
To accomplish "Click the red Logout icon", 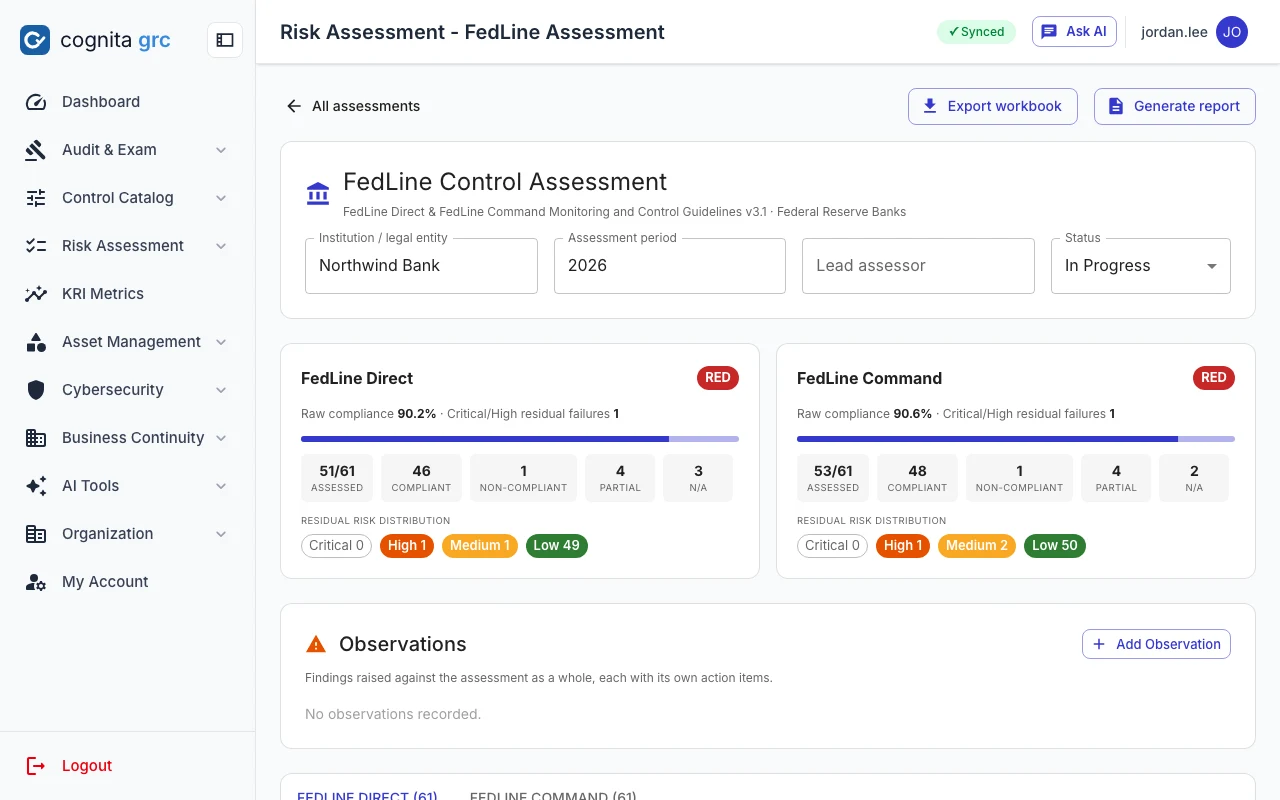I will click(x=36, y=766).
